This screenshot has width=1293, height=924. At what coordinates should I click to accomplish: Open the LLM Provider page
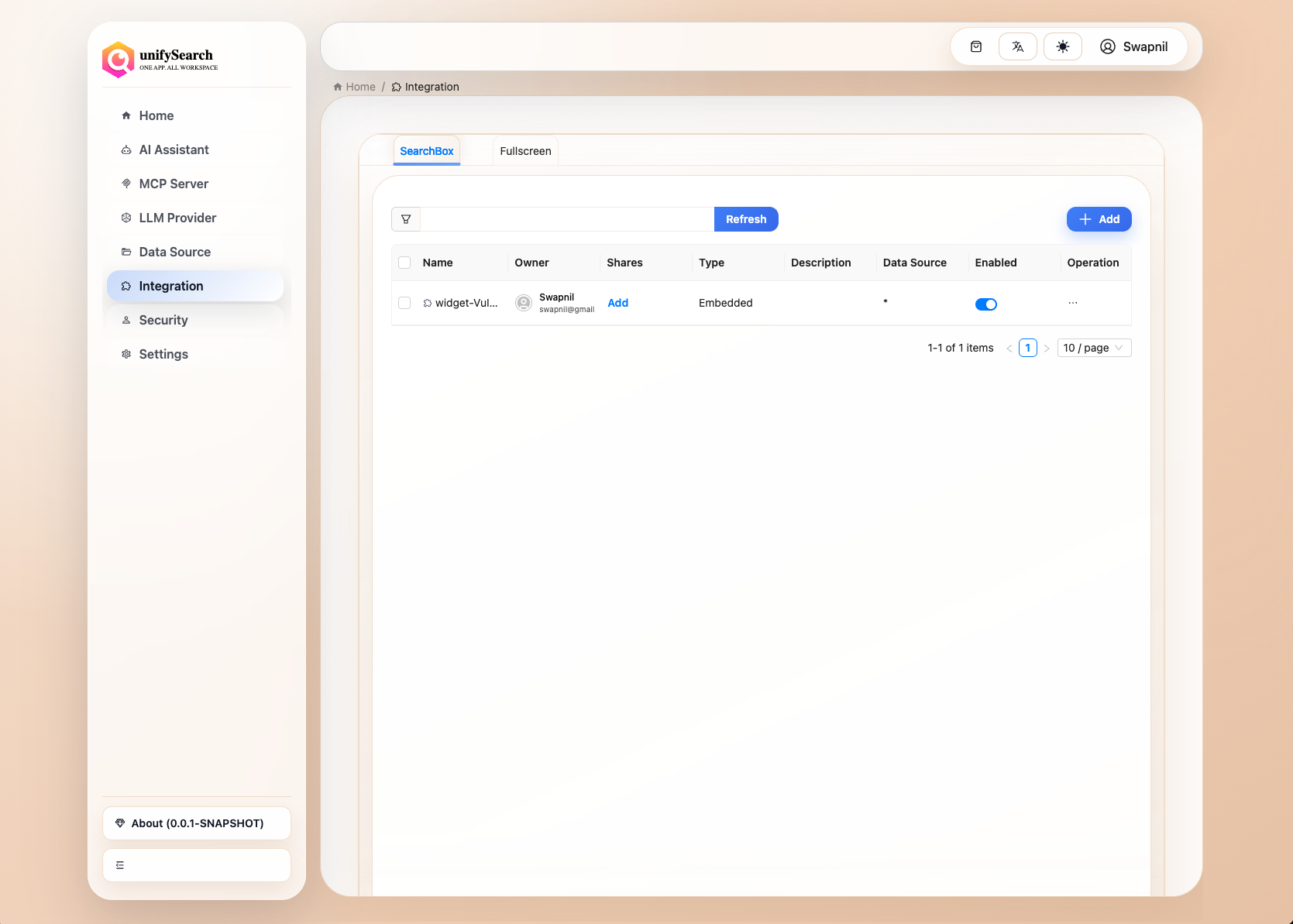[177, 218]
